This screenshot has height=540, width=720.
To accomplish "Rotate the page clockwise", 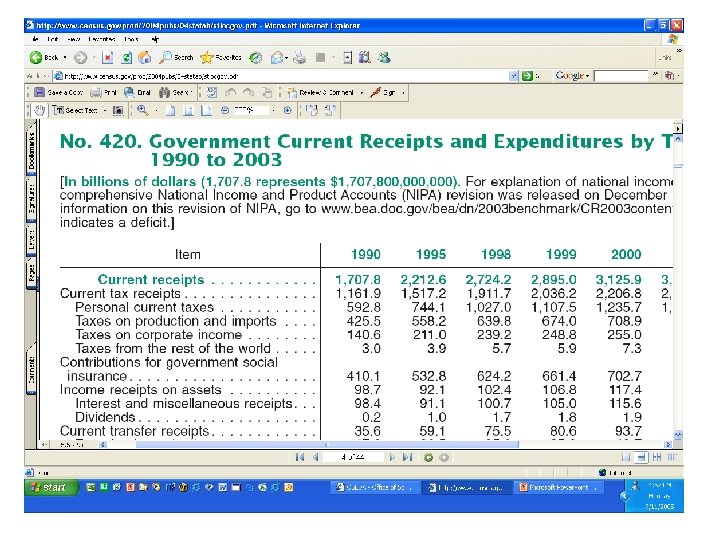I will (312, 110).
